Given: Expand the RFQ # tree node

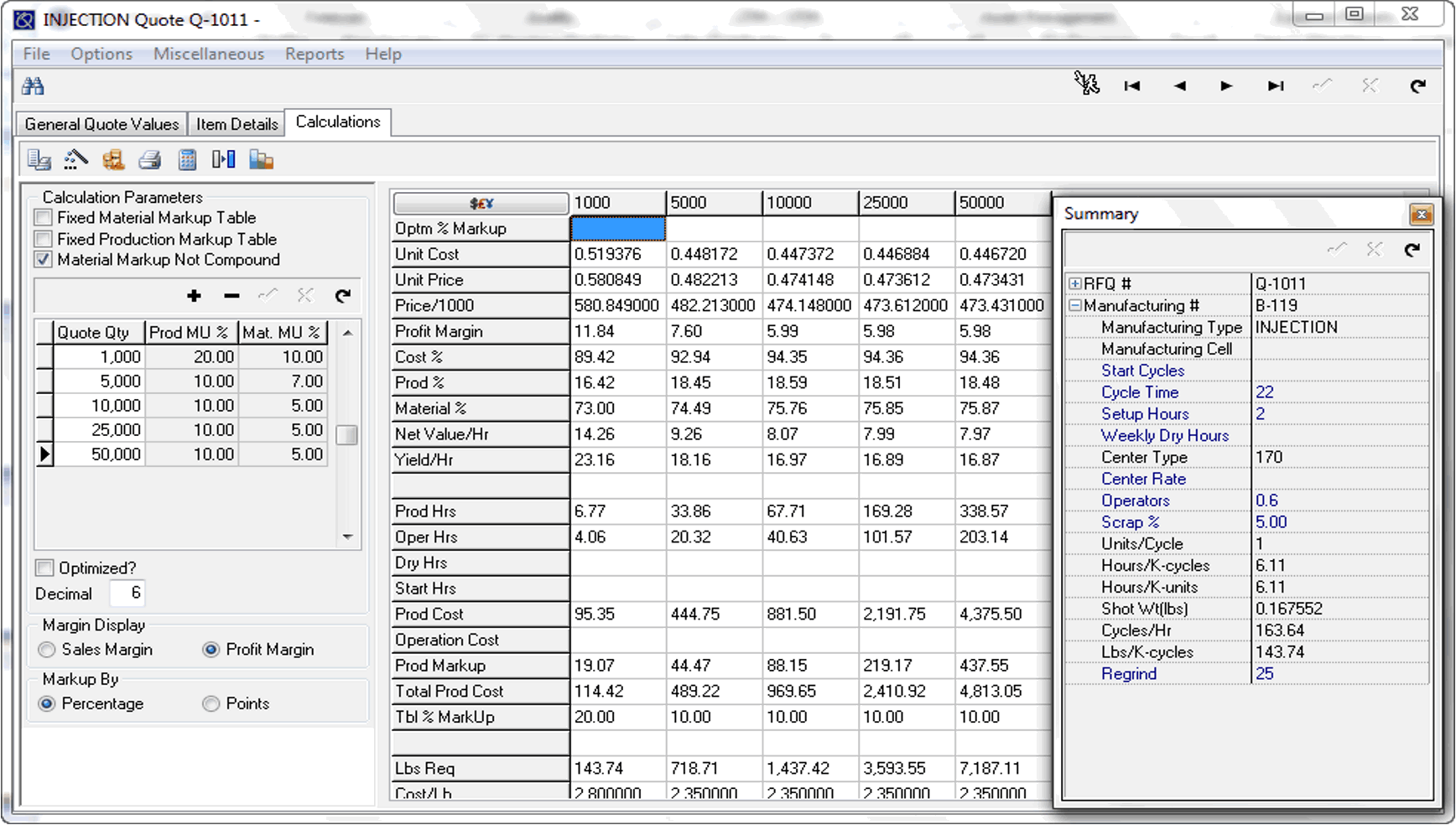Looking at the screenshot, I should point(1074,284).
